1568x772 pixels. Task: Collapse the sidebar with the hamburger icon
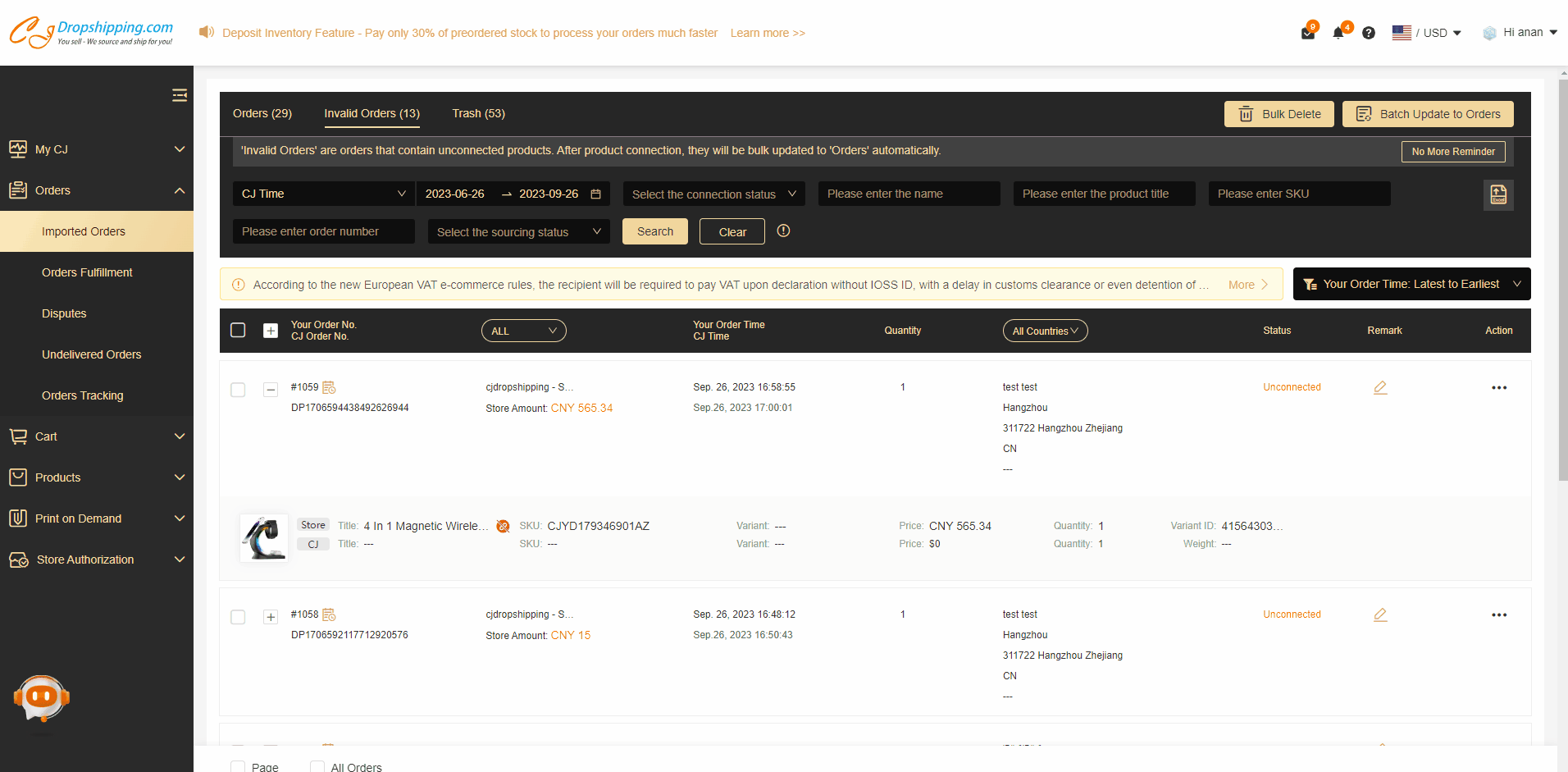[180, 95]
